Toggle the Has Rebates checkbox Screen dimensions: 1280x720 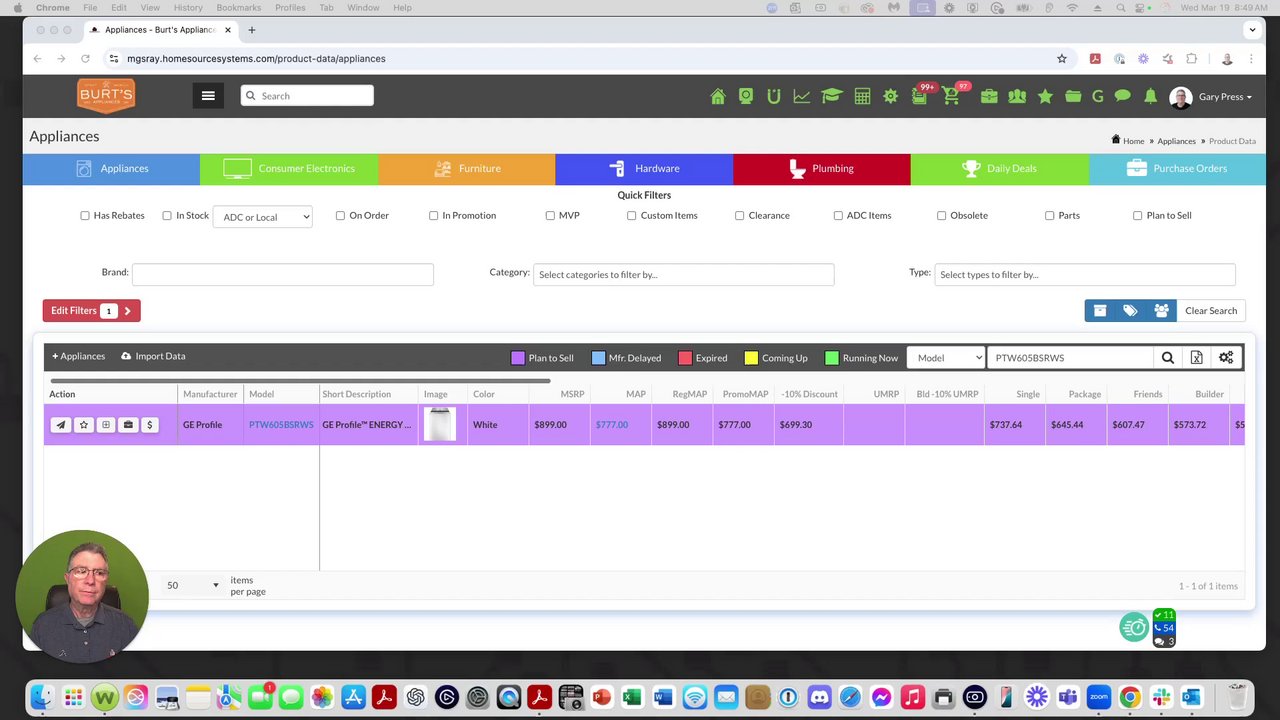85,216
